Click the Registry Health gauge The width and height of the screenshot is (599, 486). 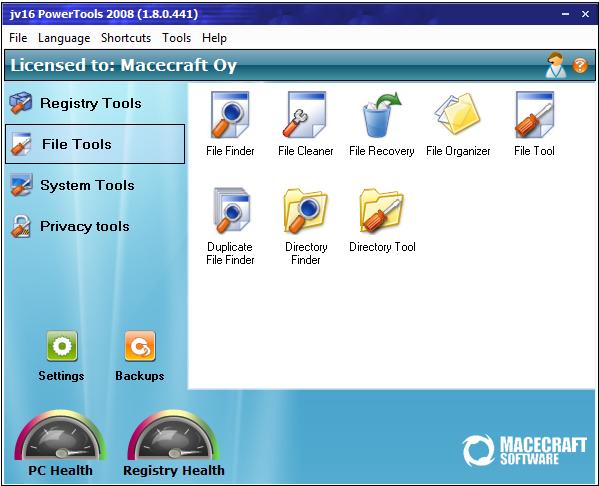click(173, 436)
